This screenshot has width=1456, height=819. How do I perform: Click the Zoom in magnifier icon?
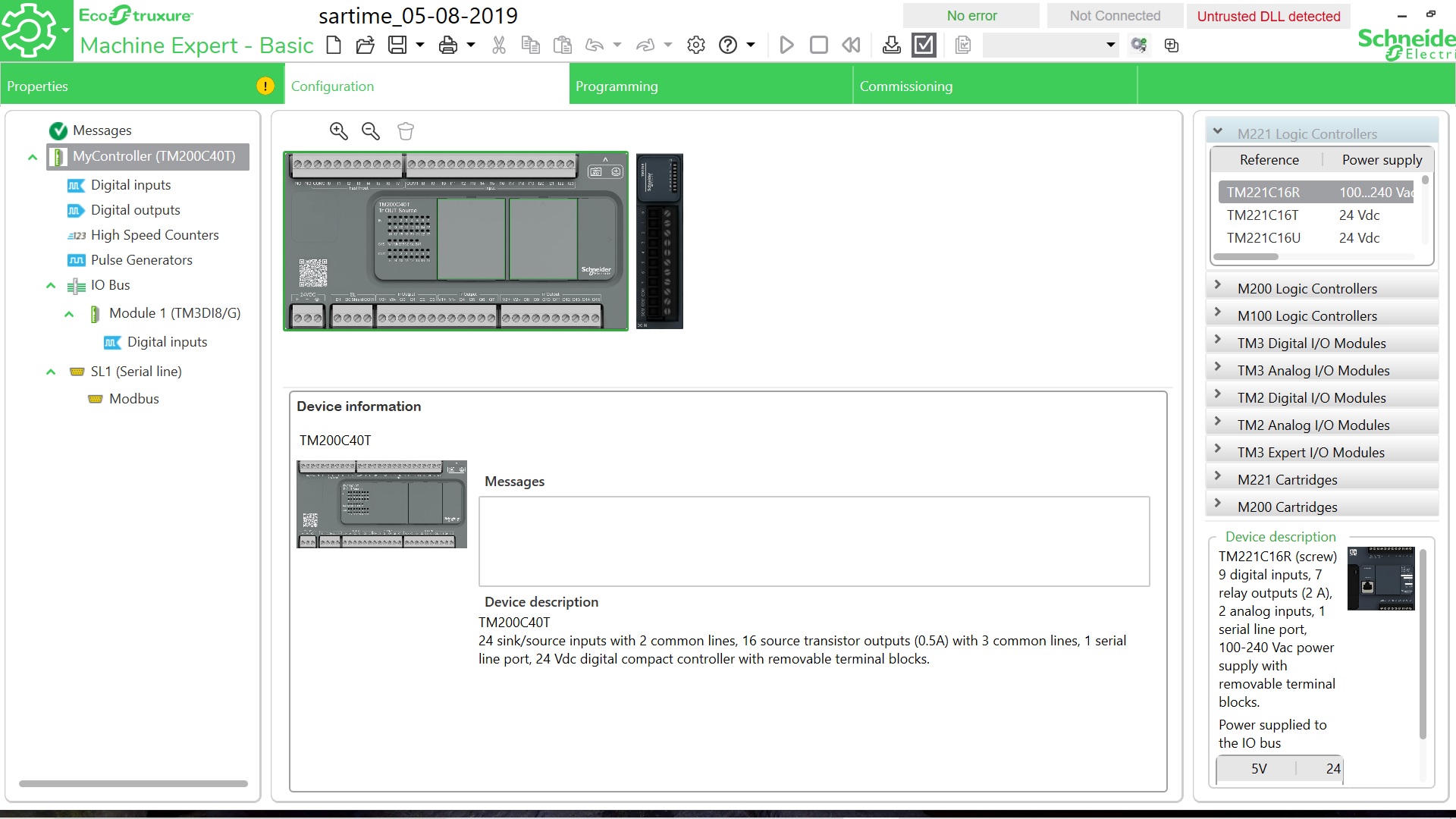338,131
